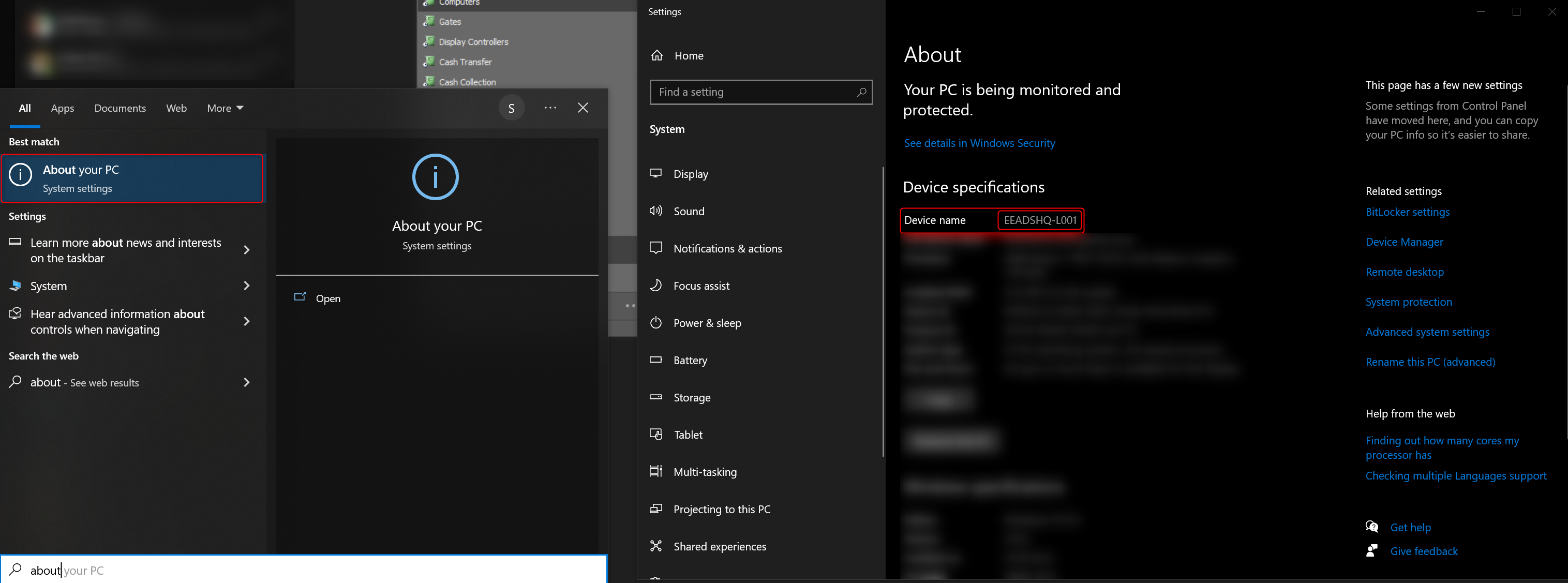
Task: Click the Home icon in Settings sidebar
Action: (x=657, y=55)
